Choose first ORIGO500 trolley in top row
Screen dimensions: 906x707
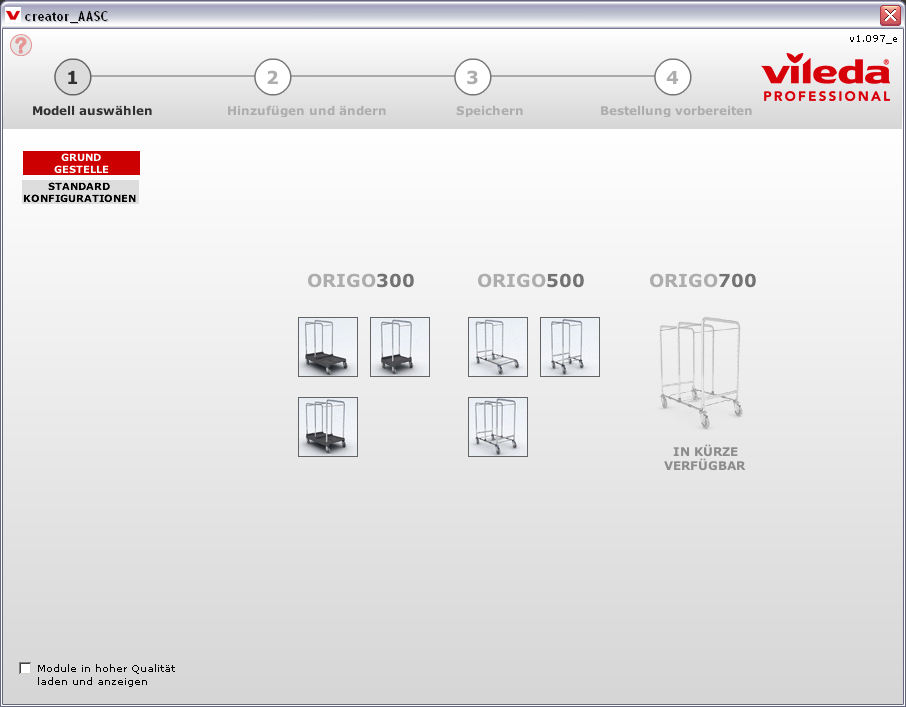(x=497, y=347)
